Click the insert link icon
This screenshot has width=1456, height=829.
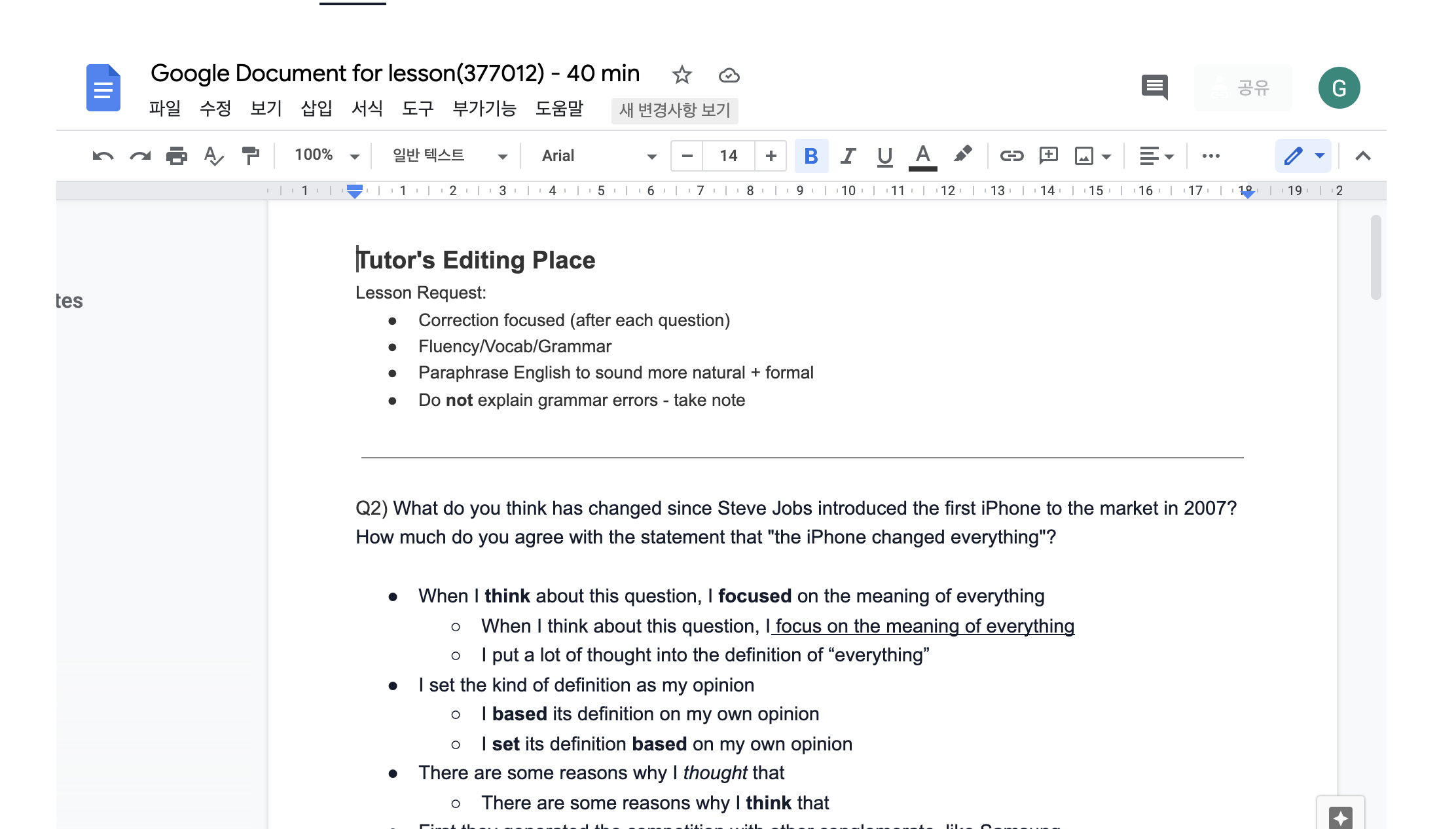pos(1011,156)
